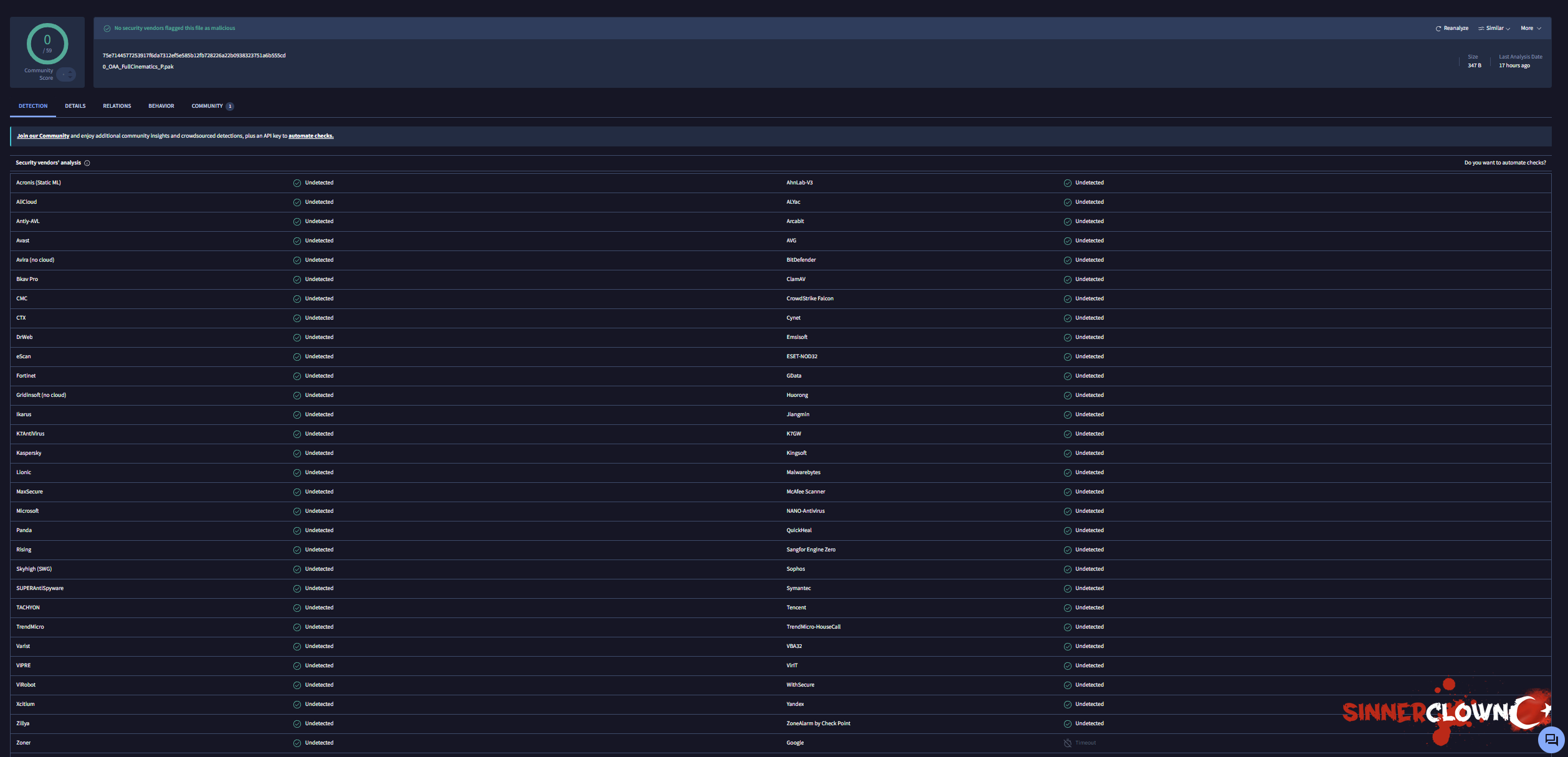Click the ZoneAlarm by Check Point vendor name
Image resolution: width=1568 pixels, height=757 pixels.
819,723
